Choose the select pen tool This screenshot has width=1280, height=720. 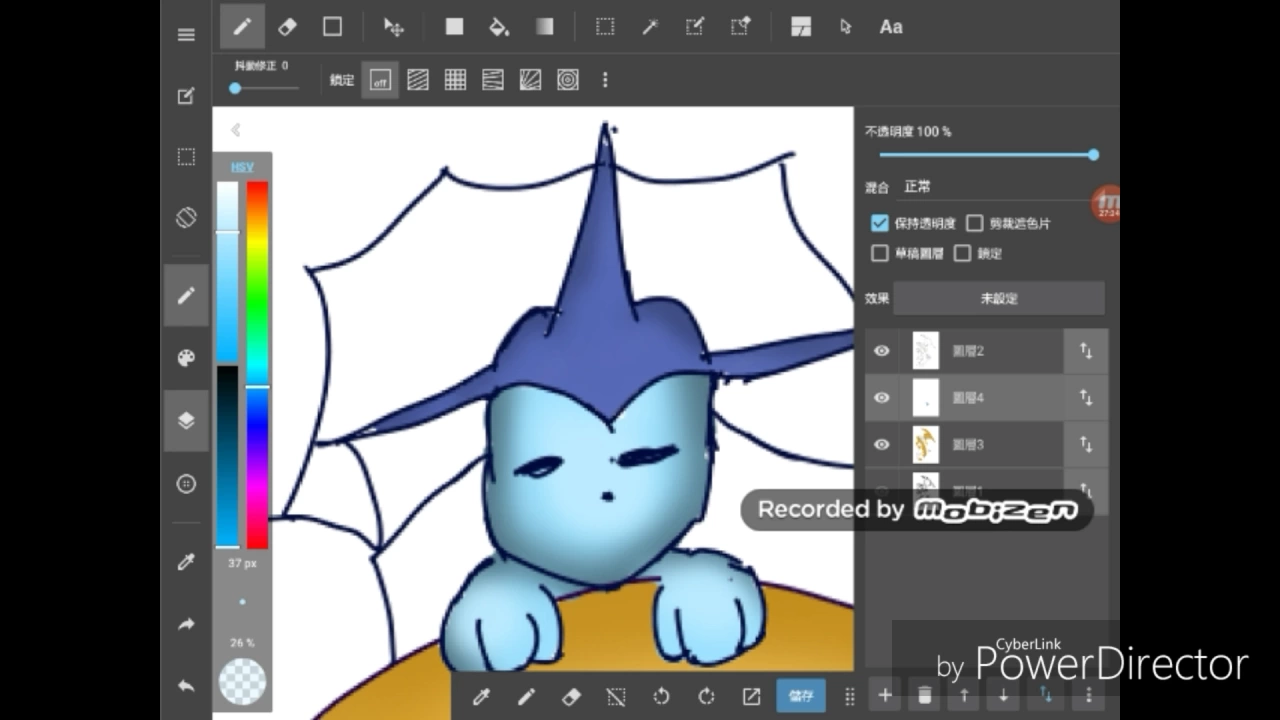(695, 27)
